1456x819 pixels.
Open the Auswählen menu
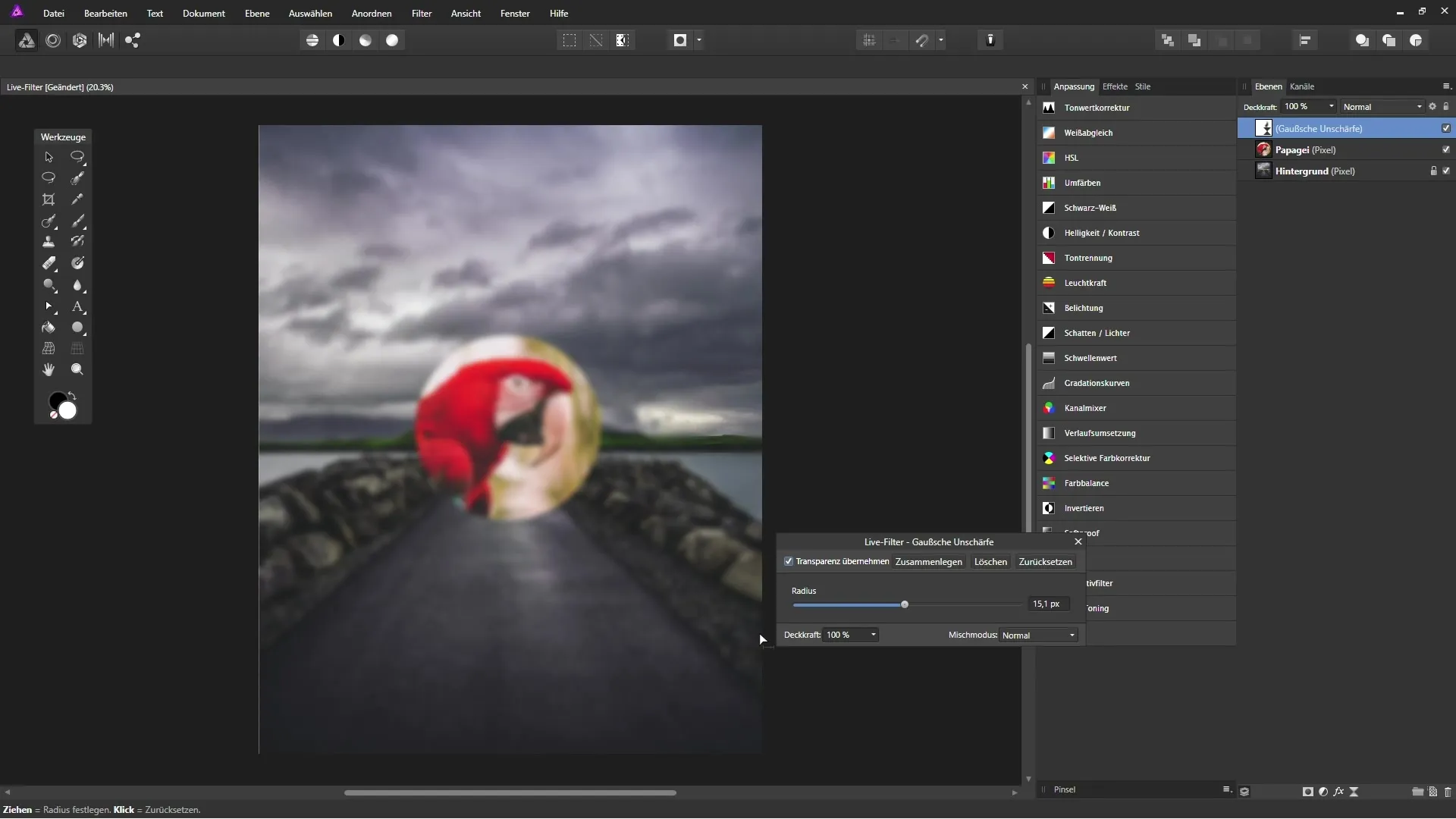click(310, 14)
